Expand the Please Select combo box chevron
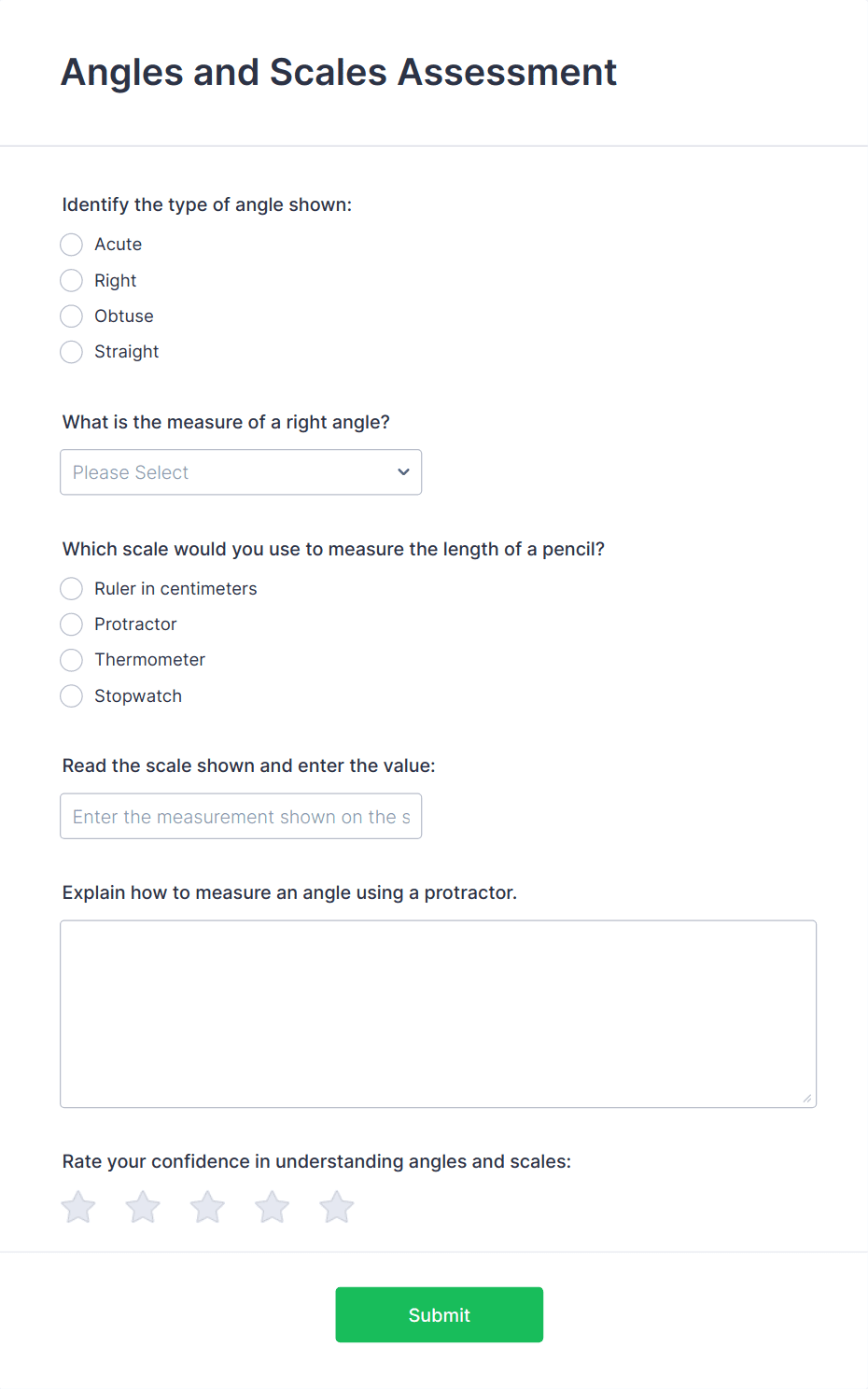This screenshot has height=1389, width=868. coord(403,472)
